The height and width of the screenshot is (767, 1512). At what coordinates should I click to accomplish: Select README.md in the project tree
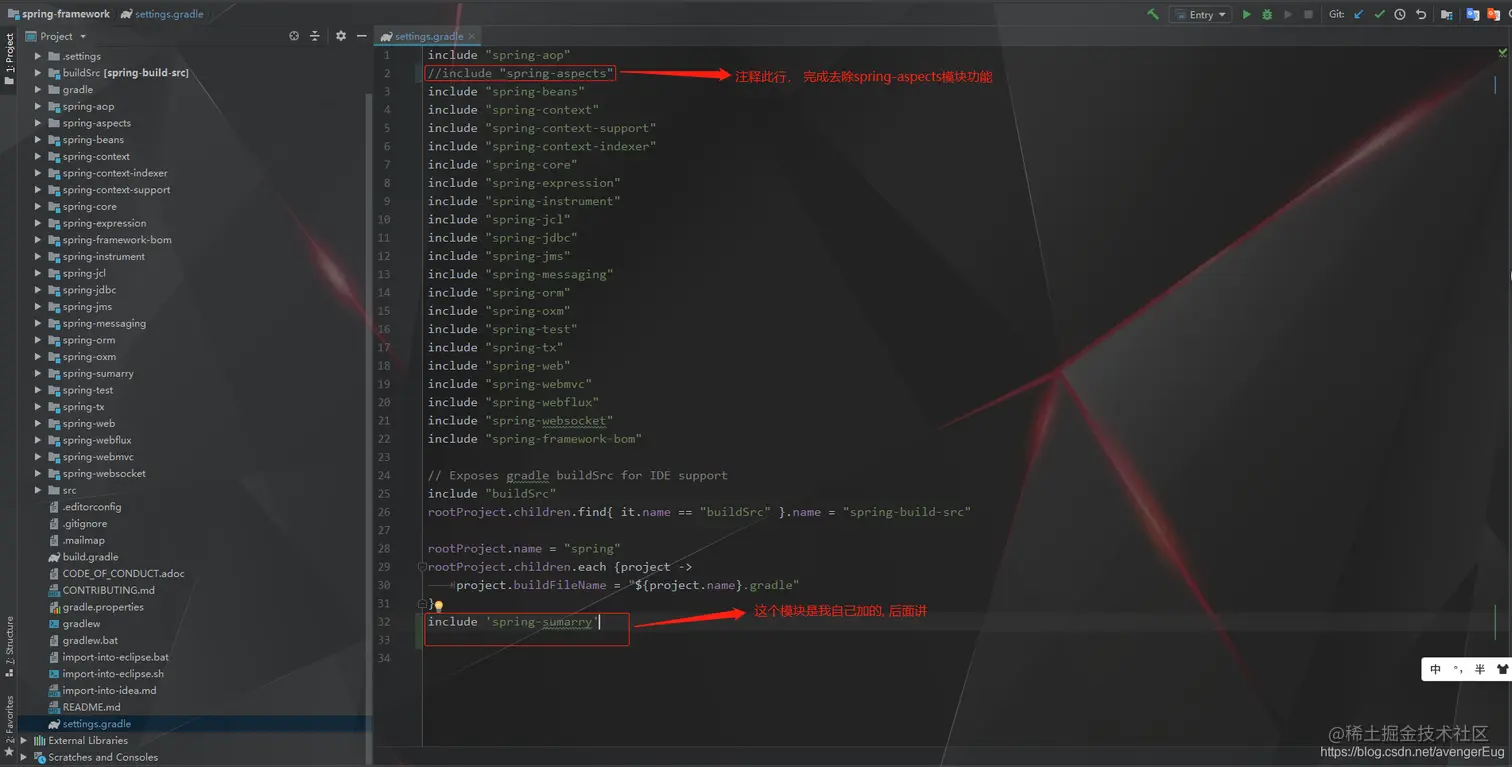(x=91, y=707)
